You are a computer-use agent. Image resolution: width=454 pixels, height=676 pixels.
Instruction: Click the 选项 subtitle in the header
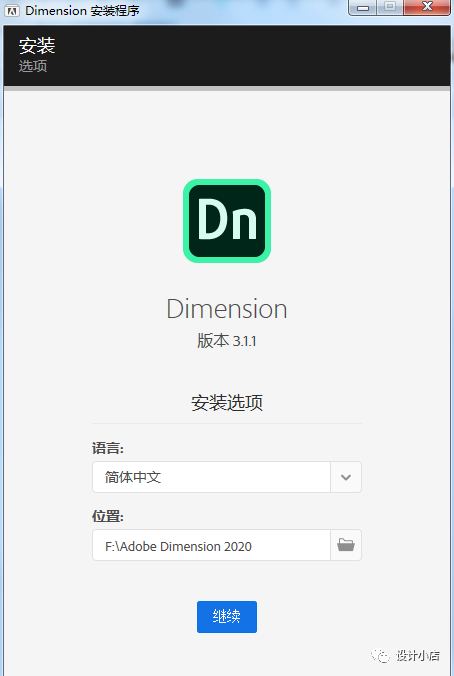(x=33, y=66)
